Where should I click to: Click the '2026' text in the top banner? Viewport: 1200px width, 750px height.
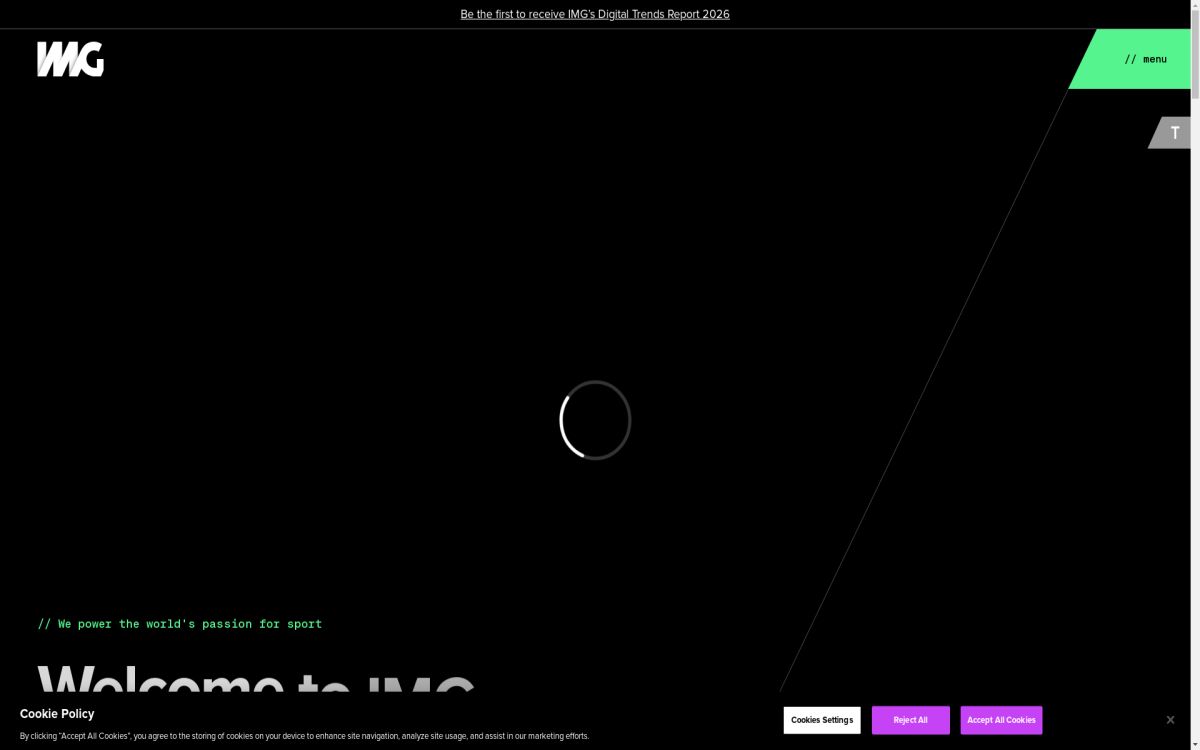point(715,14)
